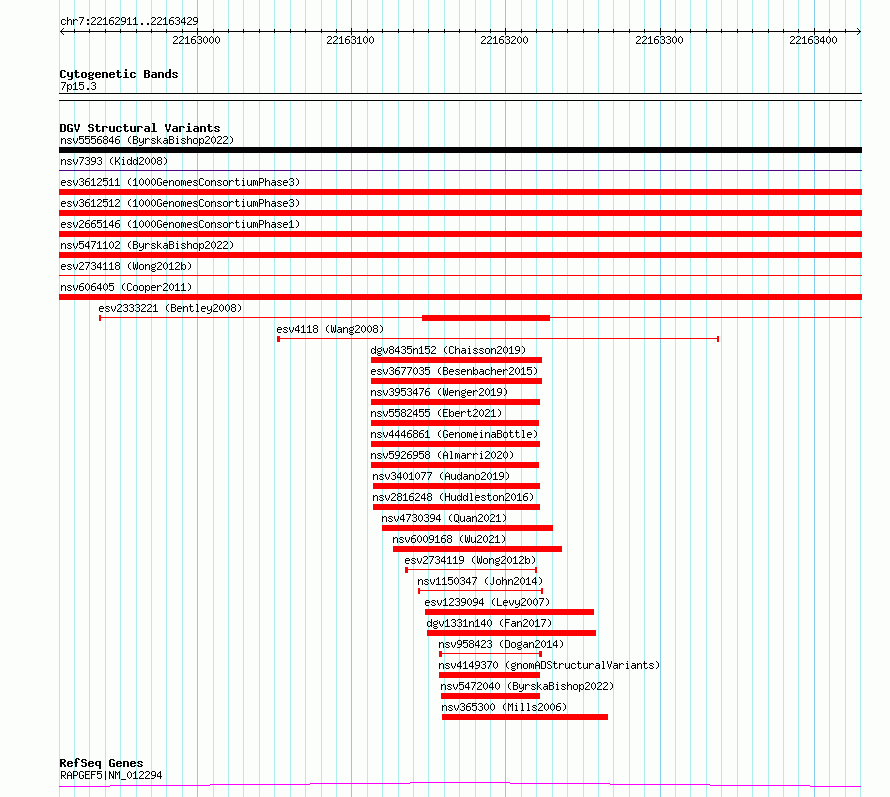This screenshot has height=797, width=890.
Task: Select nsv5582455 (Ebert2021) variant
Action: (436, 413)
